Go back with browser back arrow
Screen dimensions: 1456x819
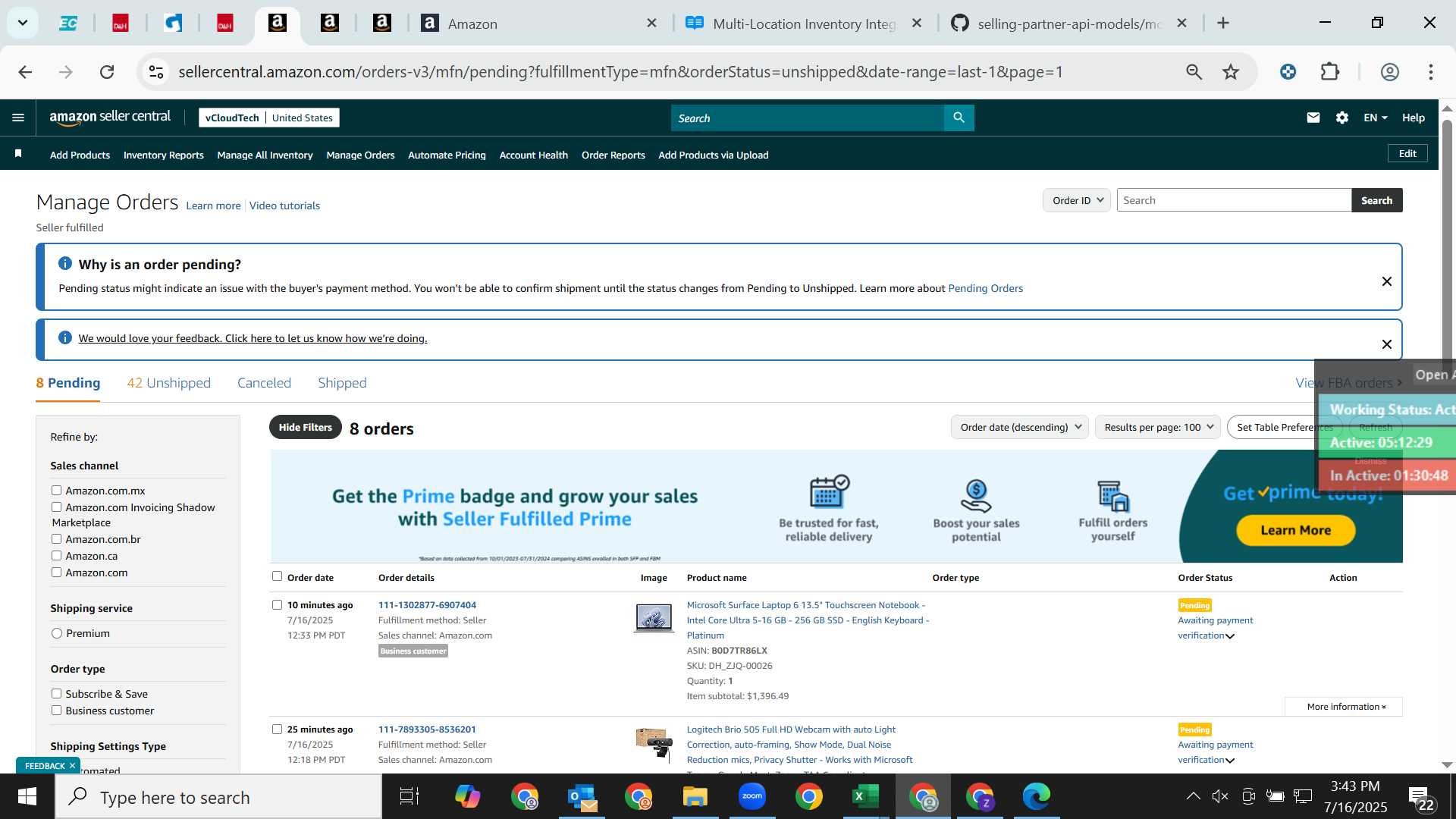[25, 72]
